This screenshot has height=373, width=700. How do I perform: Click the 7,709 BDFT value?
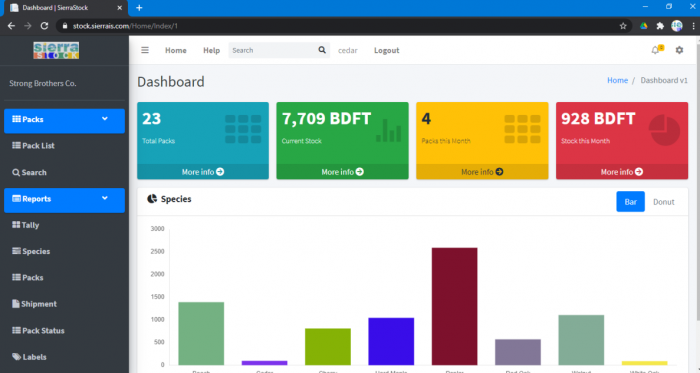[x=326, y=119]
